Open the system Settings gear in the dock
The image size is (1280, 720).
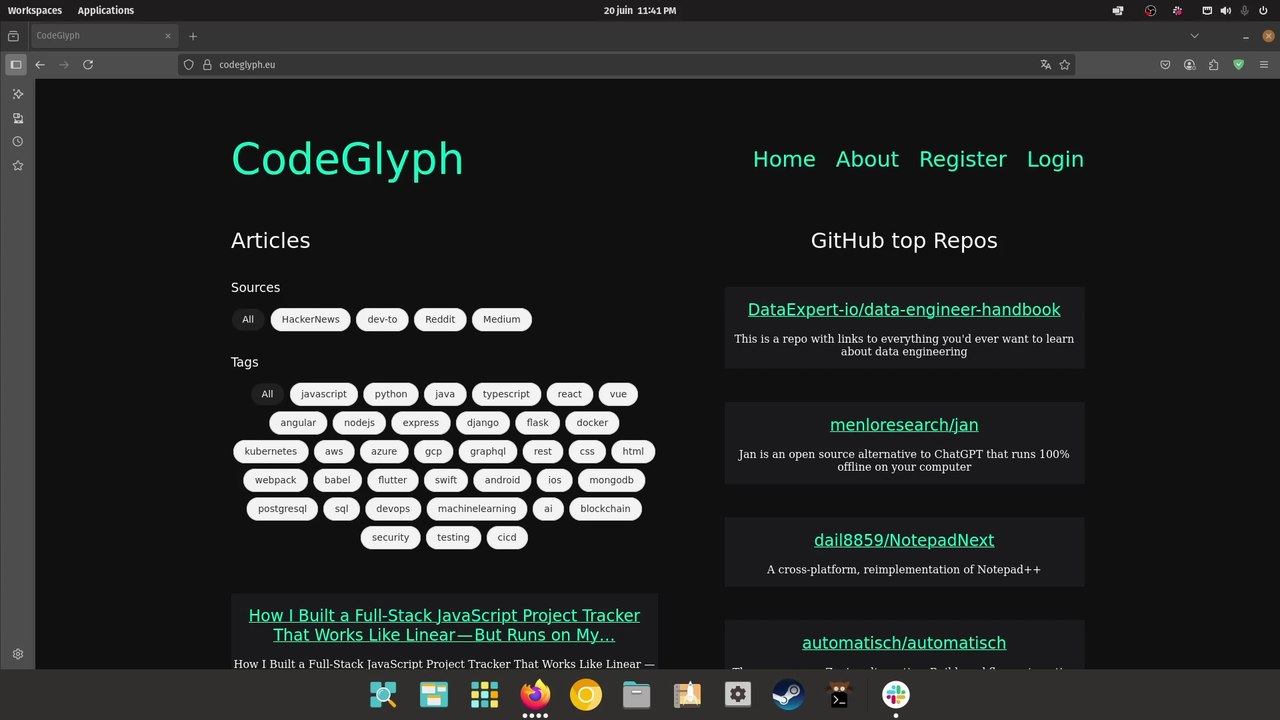pos(738,694)
